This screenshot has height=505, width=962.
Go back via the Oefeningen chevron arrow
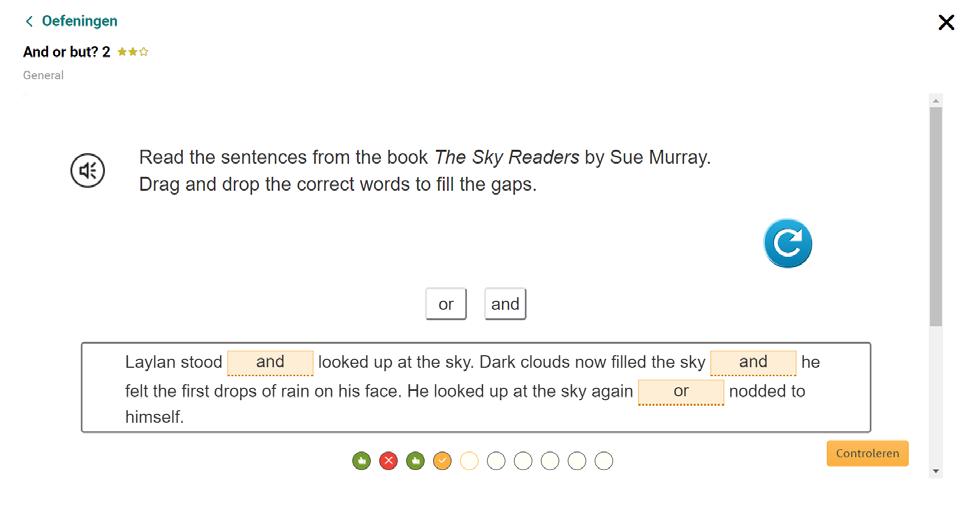(x=29, y=21)
